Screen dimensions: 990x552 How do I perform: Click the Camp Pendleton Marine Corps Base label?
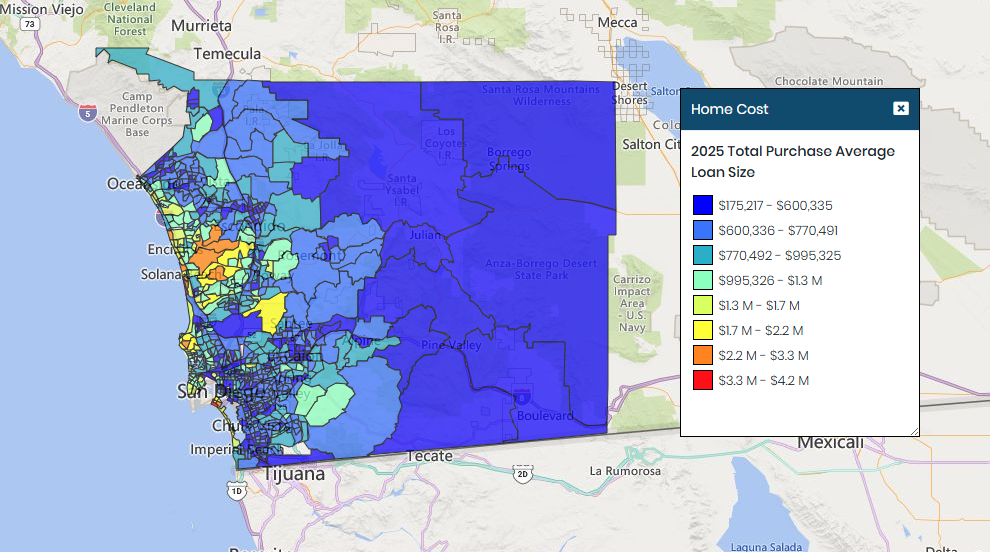(137, 114)
